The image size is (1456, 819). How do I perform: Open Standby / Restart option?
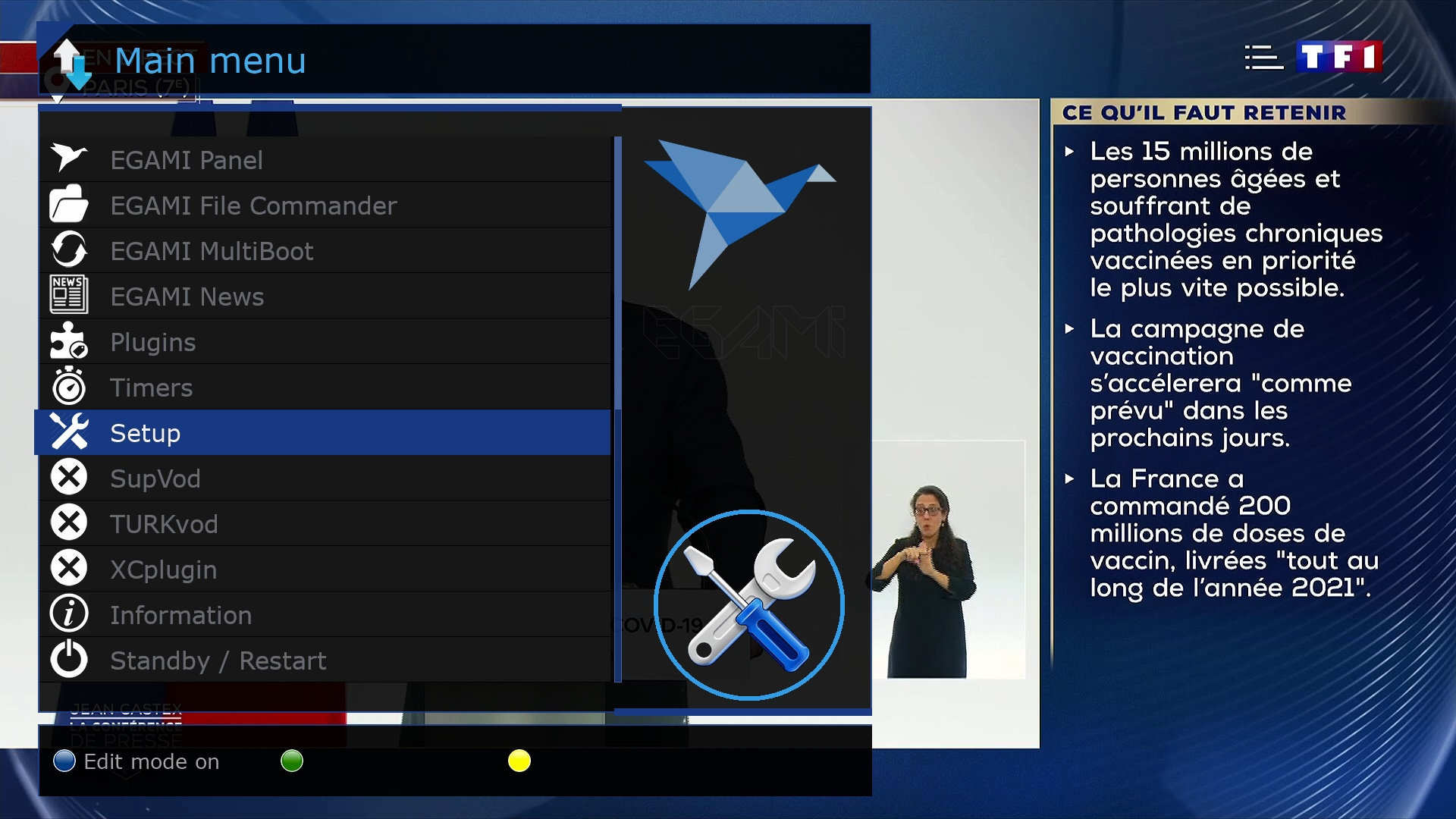[x=218, y=660]
